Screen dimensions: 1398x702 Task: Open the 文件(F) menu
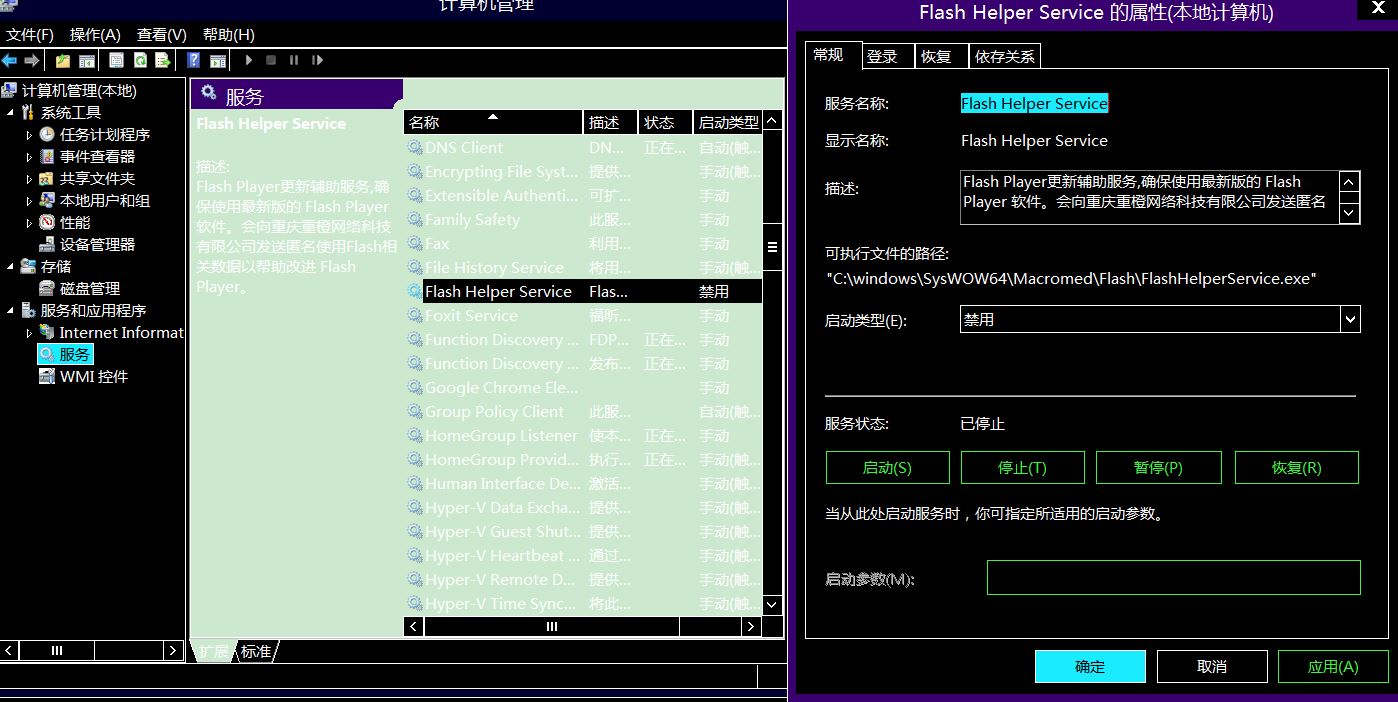30,34
